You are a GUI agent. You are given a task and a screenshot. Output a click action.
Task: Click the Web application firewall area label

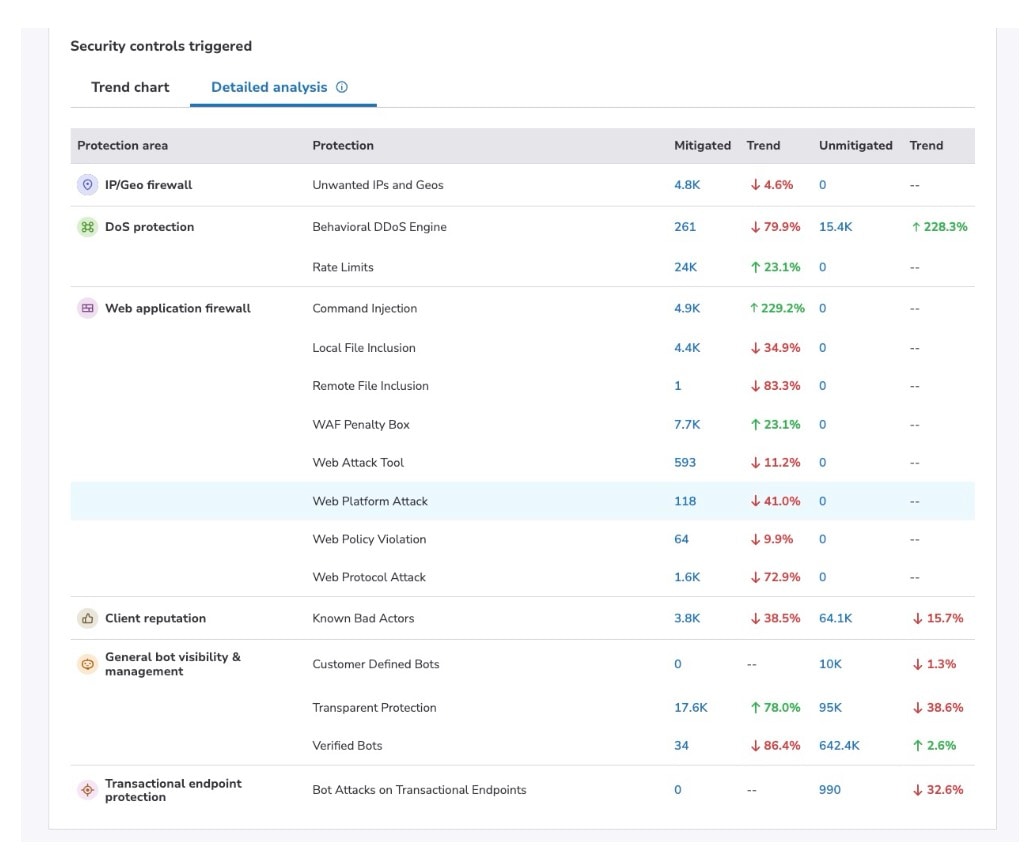[178, 308]
